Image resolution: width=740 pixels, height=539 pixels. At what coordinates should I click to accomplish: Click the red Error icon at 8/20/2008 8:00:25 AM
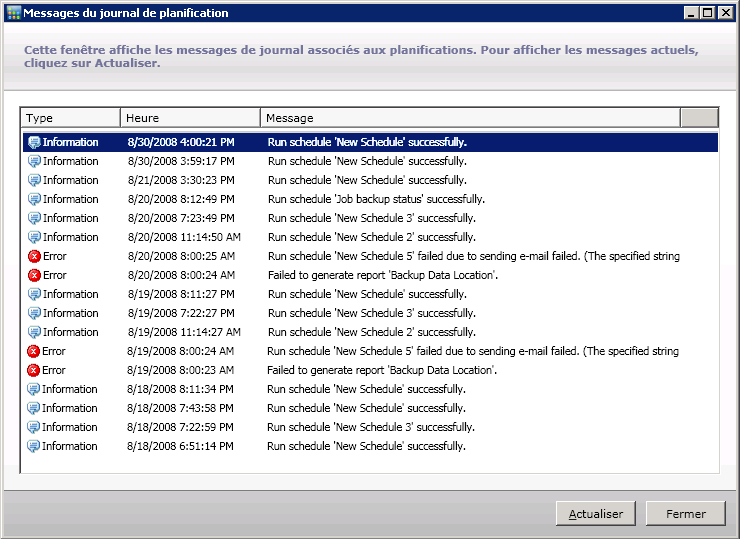(34, 256)
